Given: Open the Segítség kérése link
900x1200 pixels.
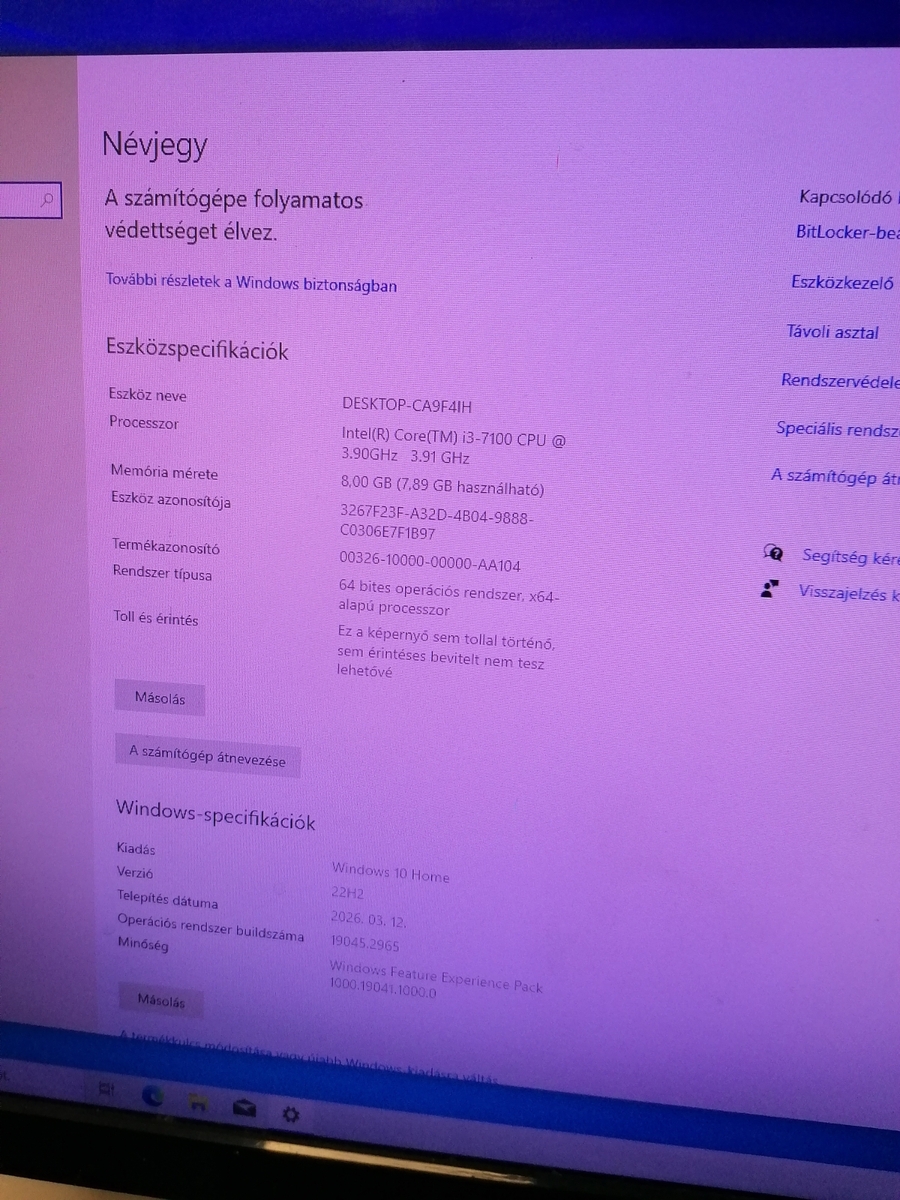Looking at the screenshot, I should click(x=851, y=556).
